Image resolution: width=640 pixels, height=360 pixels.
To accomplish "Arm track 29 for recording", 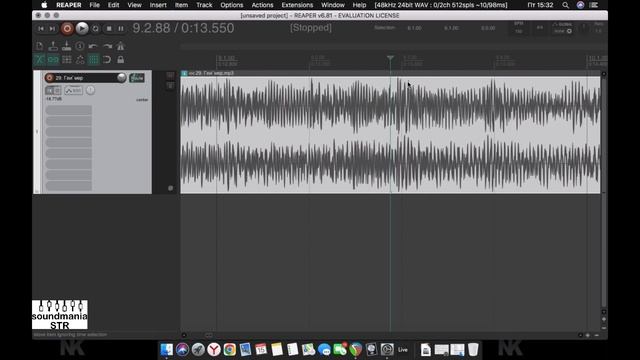I will [50, 78].
